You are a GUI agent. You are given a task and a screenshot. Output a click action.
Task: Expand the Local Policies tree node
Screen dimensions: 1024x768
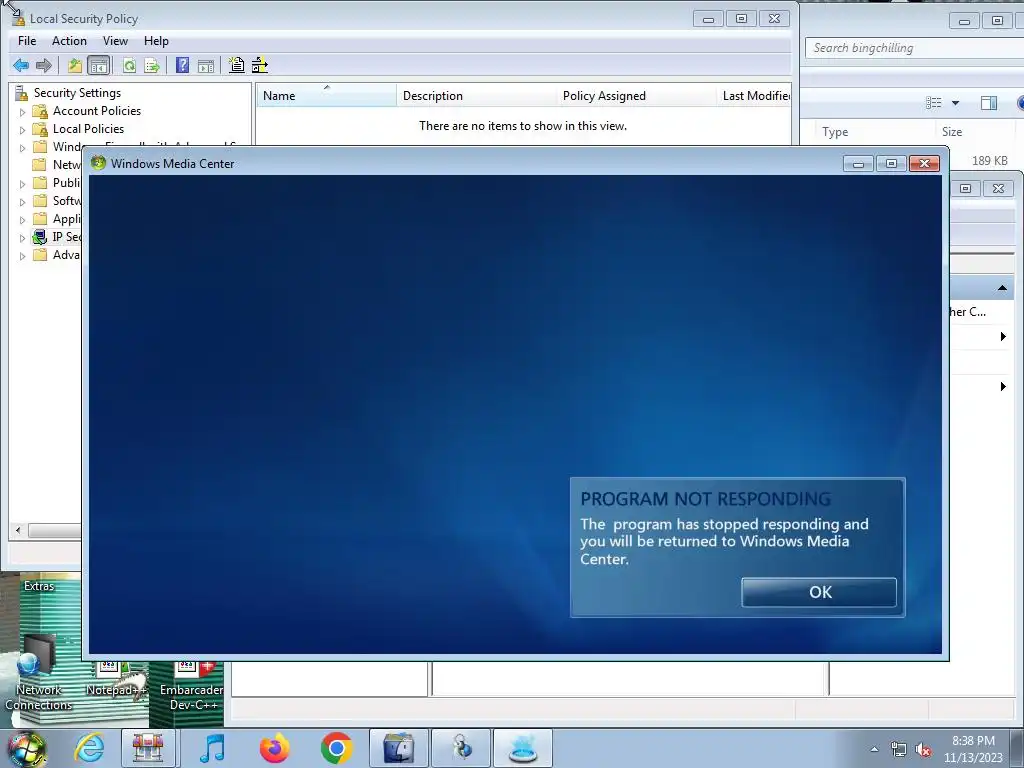[x=22, y=130]
